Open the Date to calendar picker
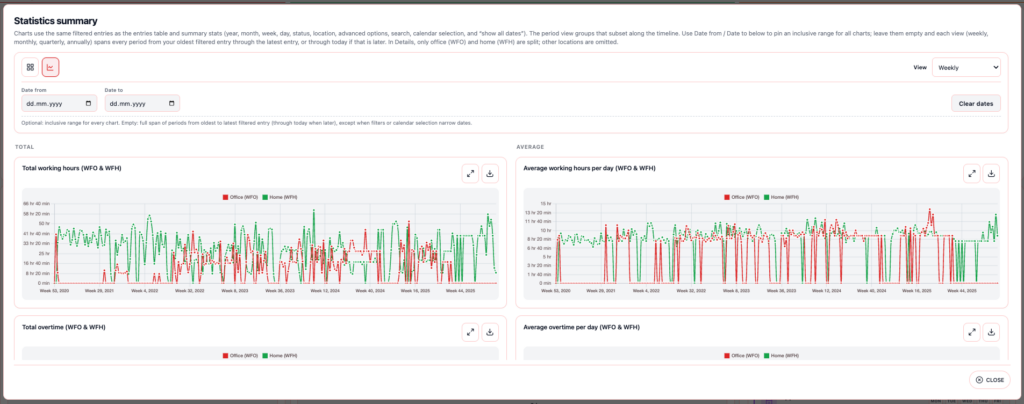This screenshot has width=1024, height=404. tap(172, 103)
